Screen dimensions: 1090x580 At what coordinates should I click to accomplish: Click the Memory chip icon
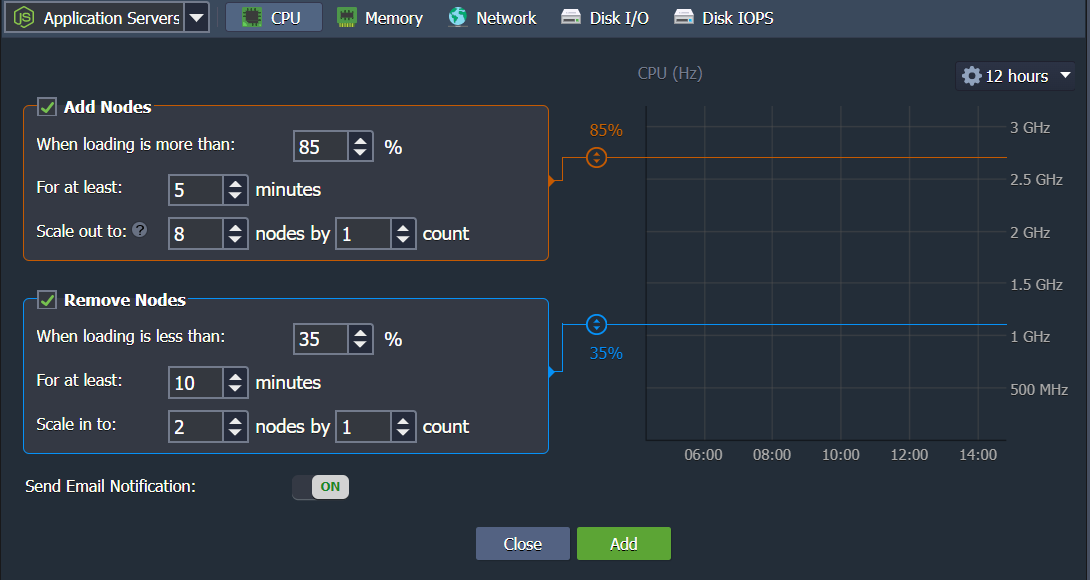pyautogui.click(x=347, y=16)
